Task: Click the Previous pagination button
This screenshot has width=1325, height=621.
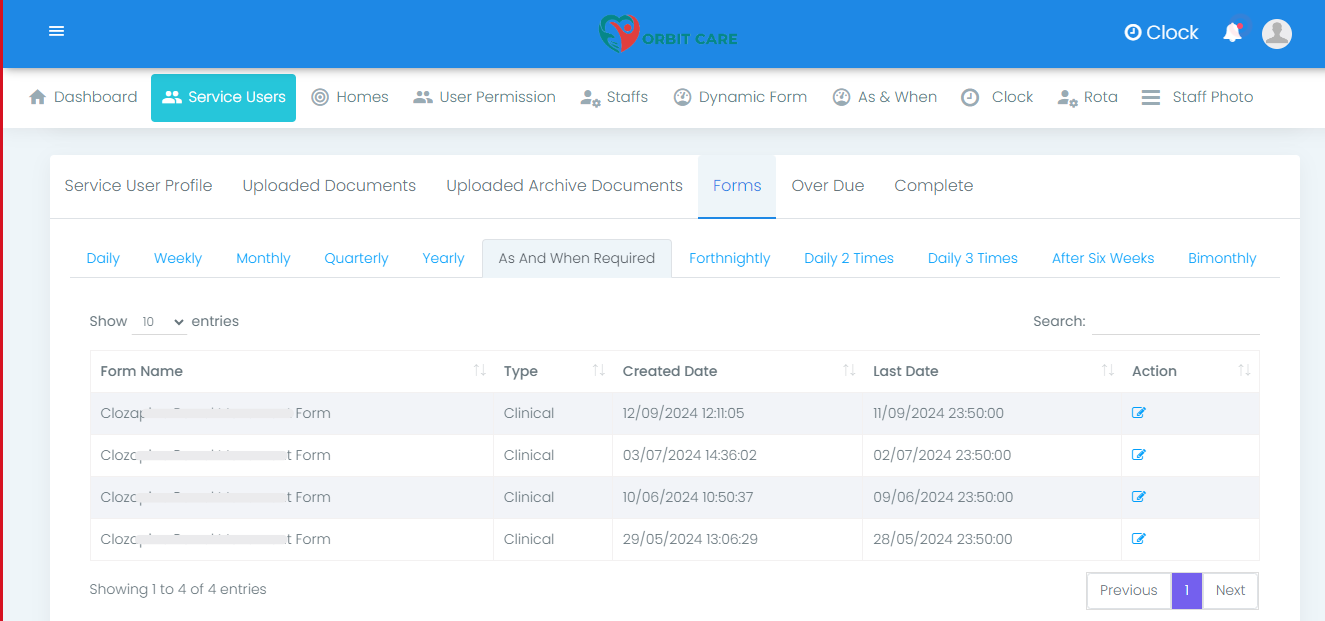Action: tap(1128, 590)
